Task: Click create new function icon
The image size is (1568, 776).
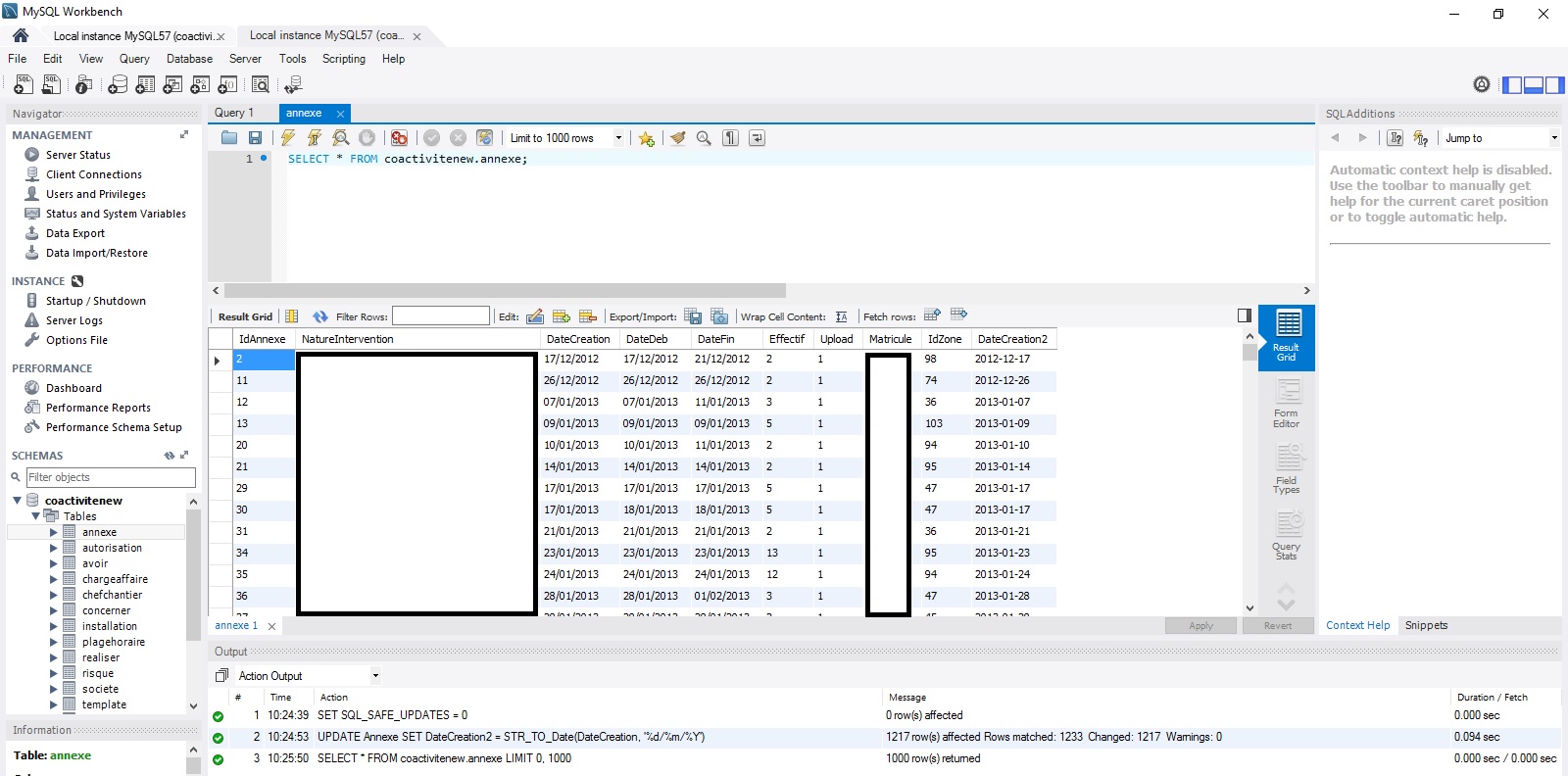Action: (x=227, y=85)
